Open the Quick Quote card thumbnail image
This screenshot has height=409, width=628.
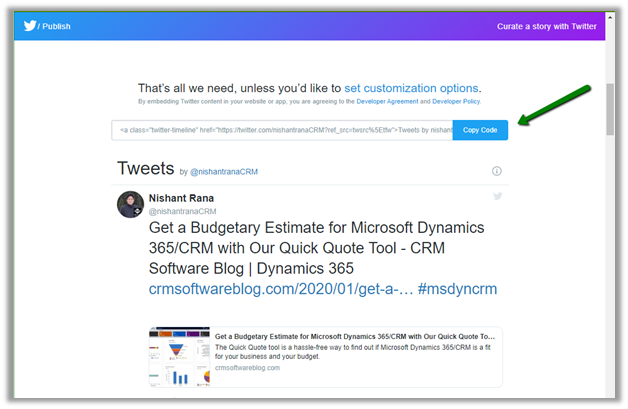coord(179,357)
